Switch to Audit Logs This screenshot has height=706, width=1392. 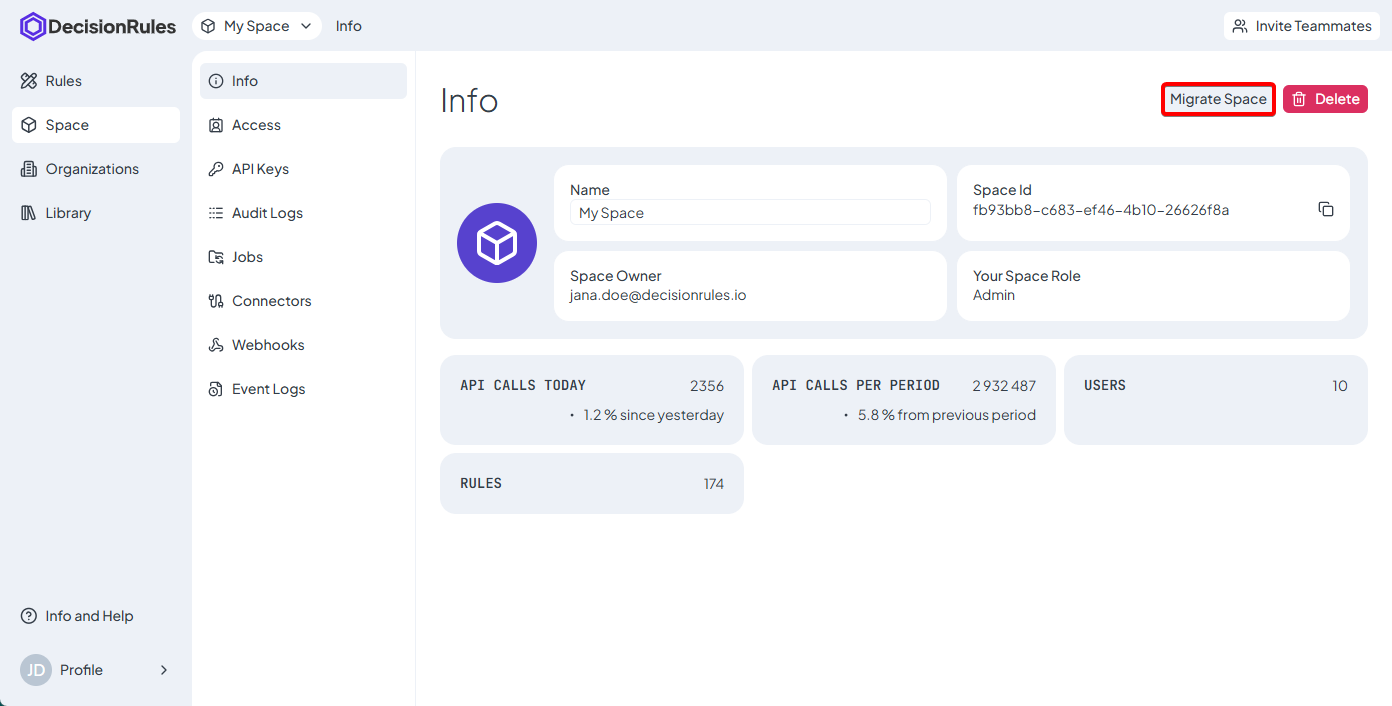pyautogui.click(x=267, y=213)
